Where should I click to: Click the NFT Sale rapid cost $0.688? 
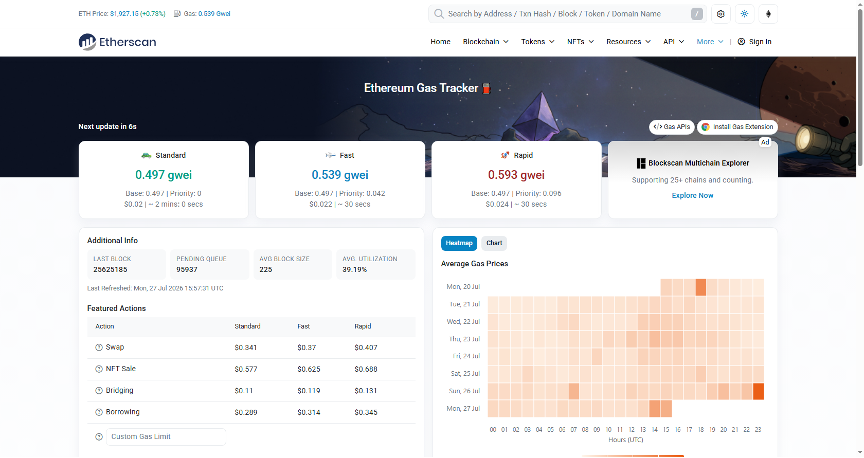(x=366, y=369)
